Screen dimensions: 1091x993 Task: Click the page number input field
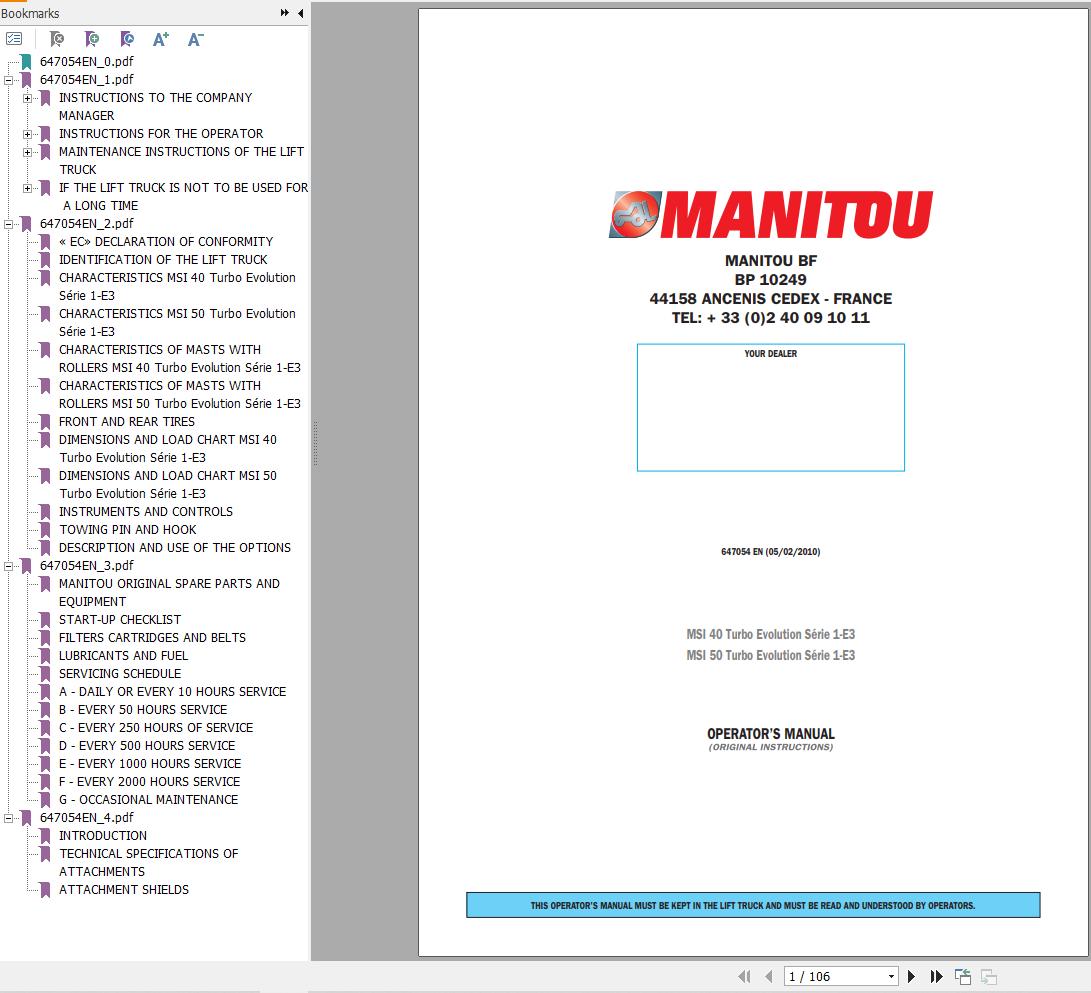pyautogui.click(x=830, y=976)
